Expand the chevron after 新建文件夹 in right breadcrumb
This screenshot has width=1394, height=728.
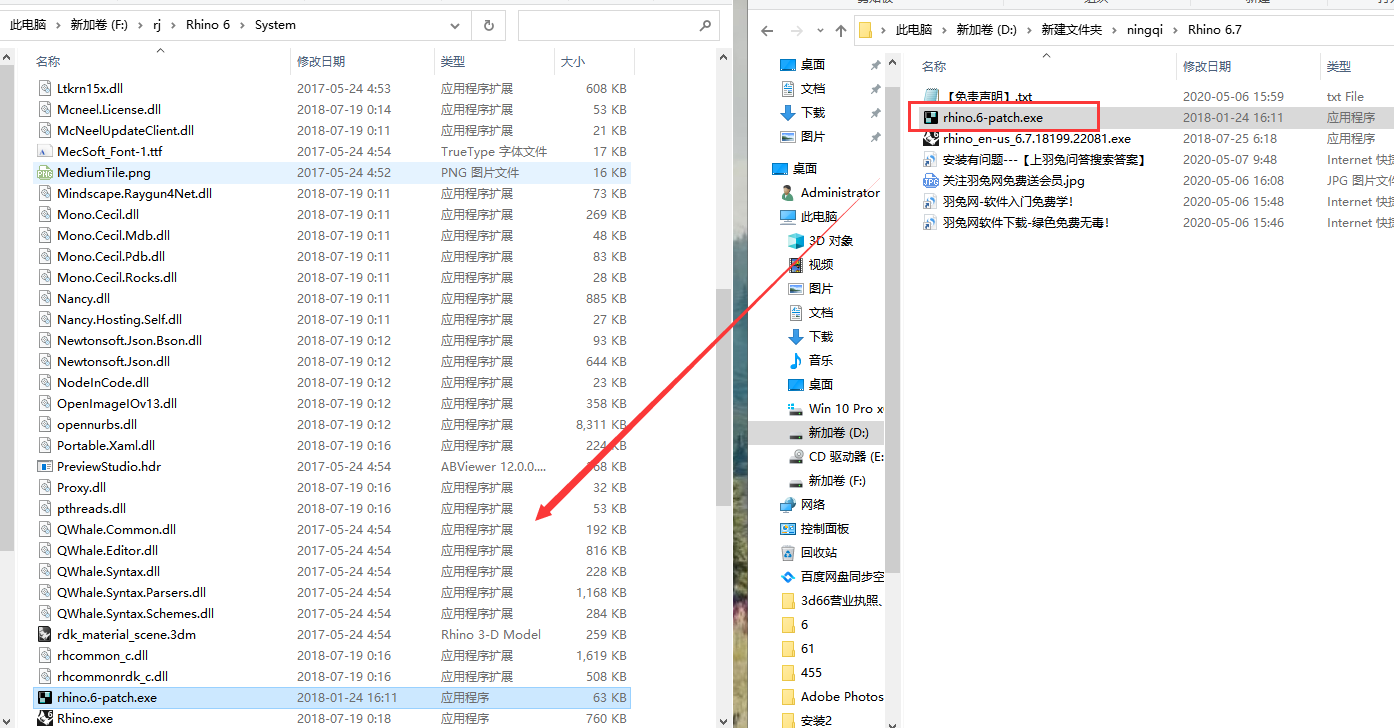click(1112, 30)
